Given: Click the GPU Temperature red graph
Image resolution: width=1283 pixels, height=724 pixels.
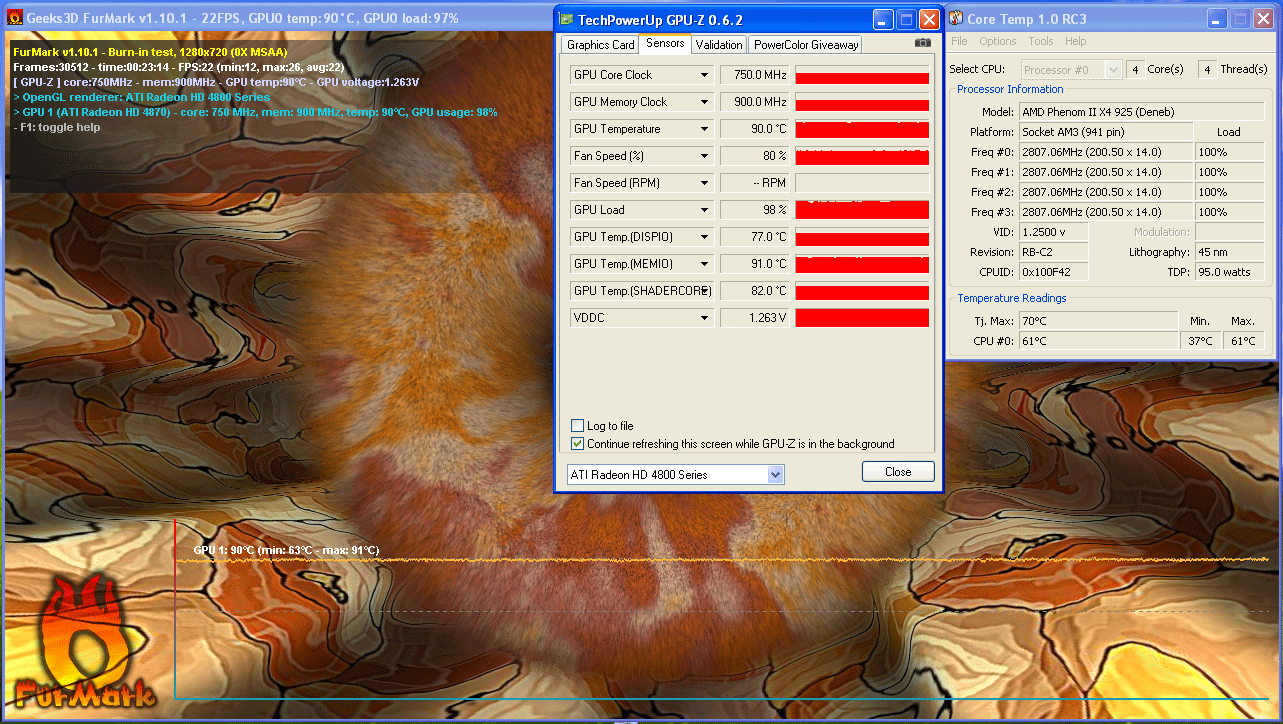Looking at the screenshot, I should pyautogui.click(x=862, y=129).
